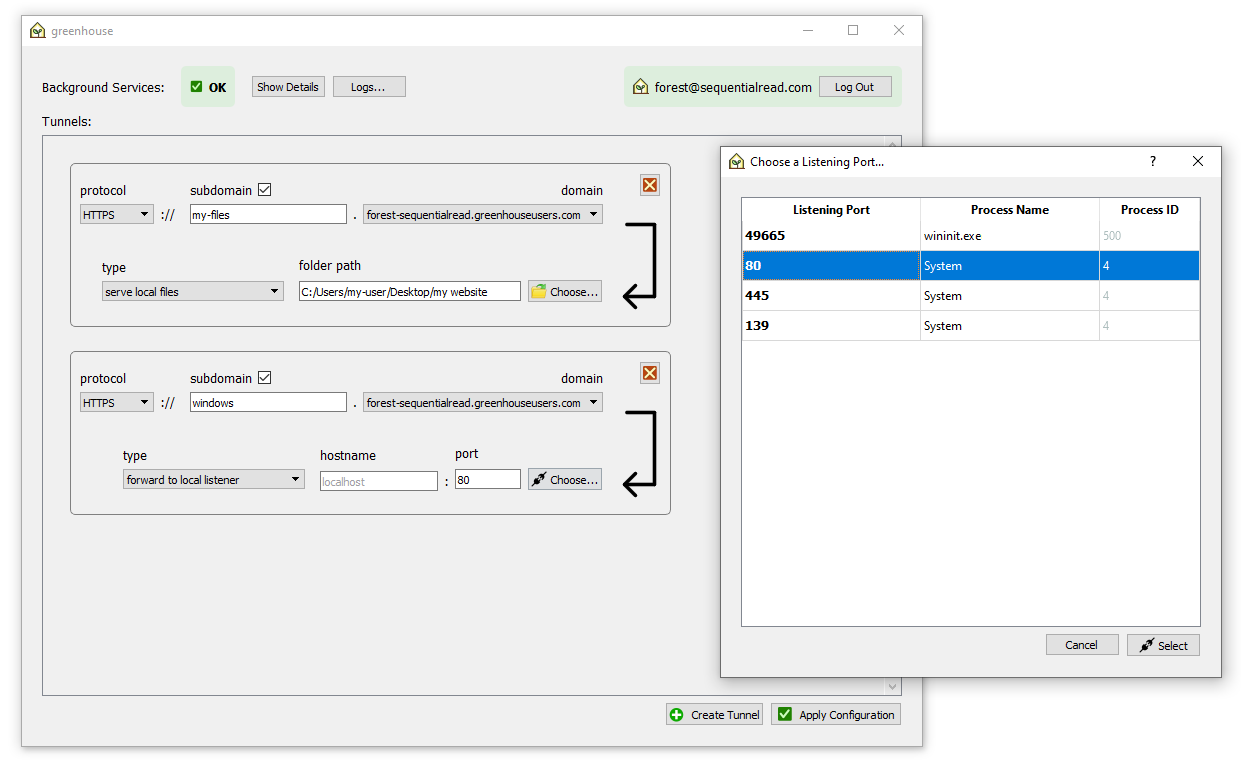Maximize the greenhouse window
This screenshot has width=1241, height=763.
[853, 30]
